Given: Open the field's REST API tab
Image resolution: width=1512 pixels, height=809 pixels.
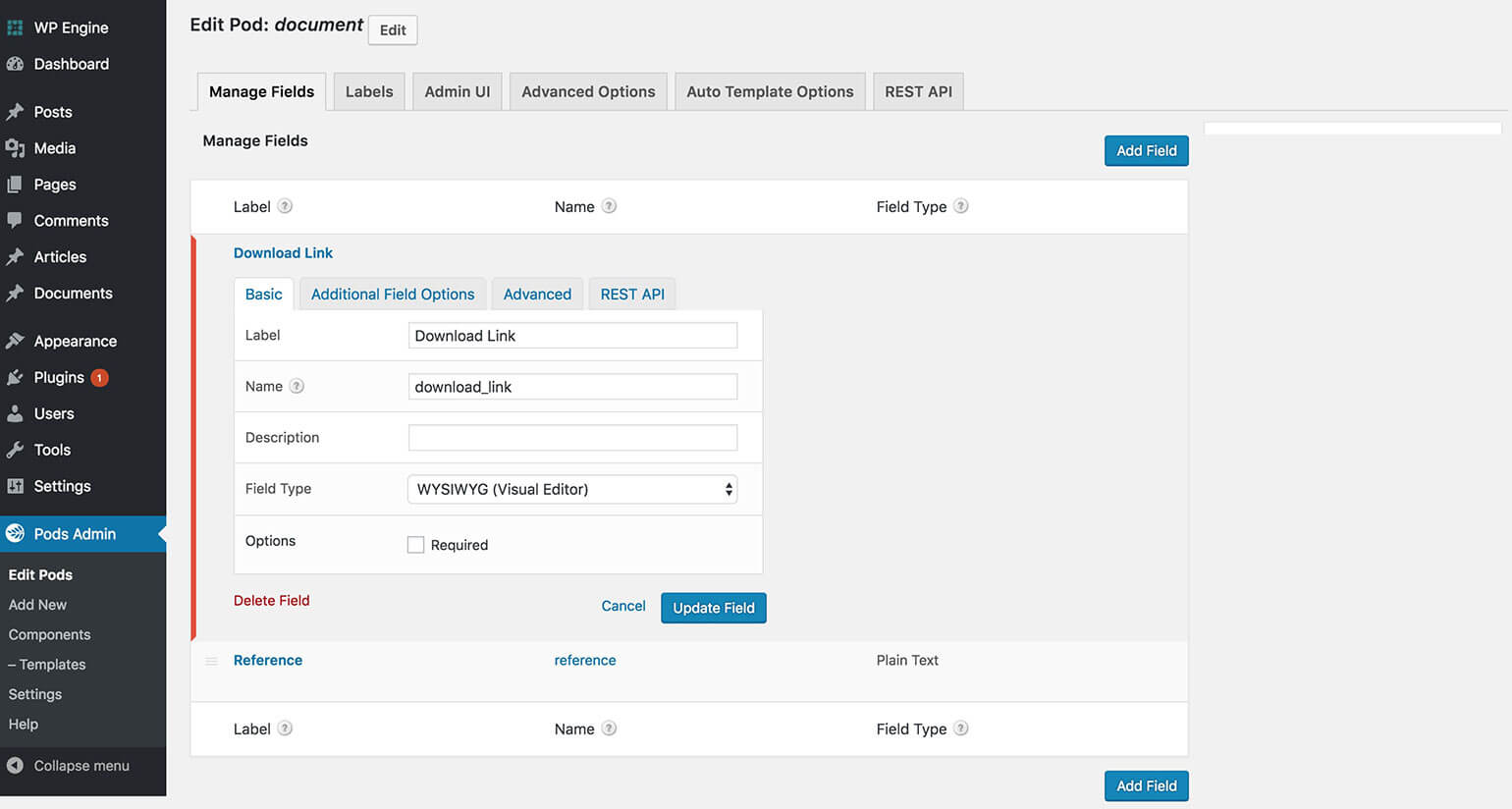Looking at the screenshot, I should coord(632,294).
